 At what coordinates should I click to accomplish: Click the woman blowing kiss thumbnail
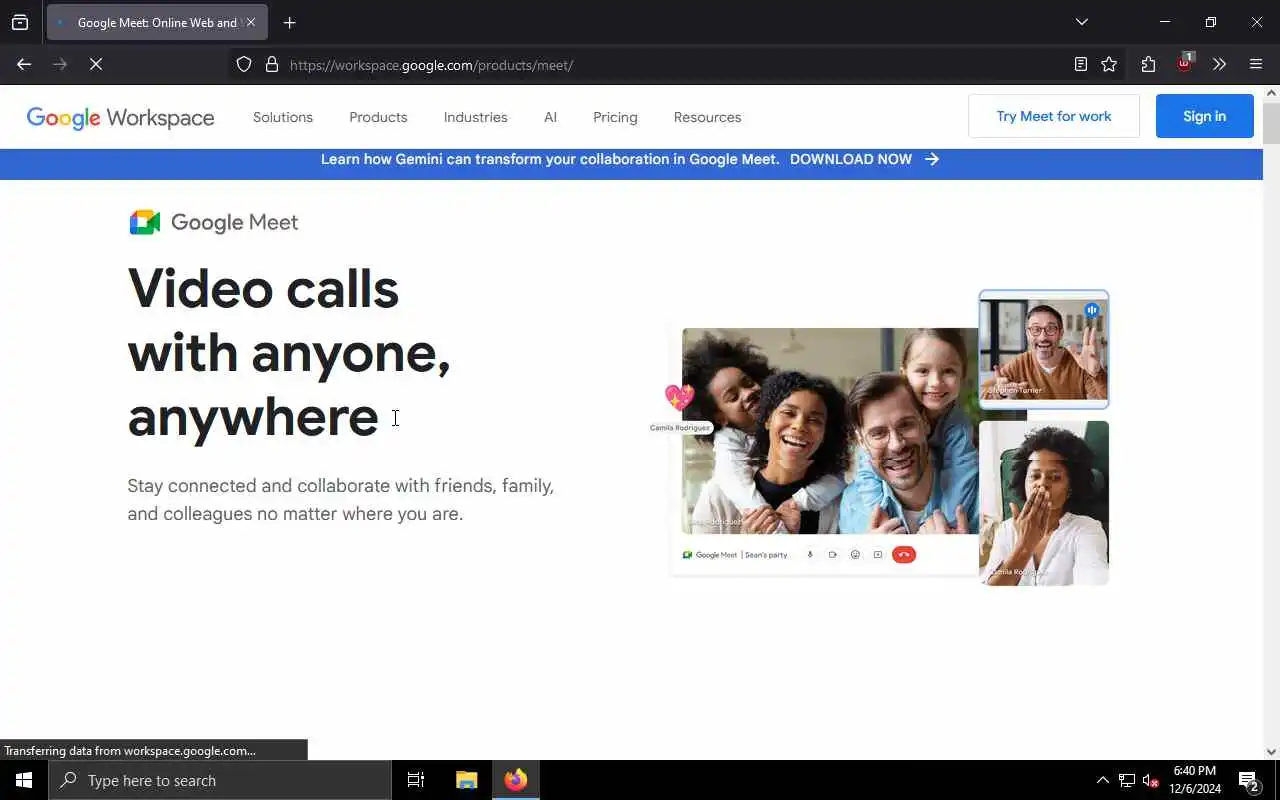(x=1044, y=503)
